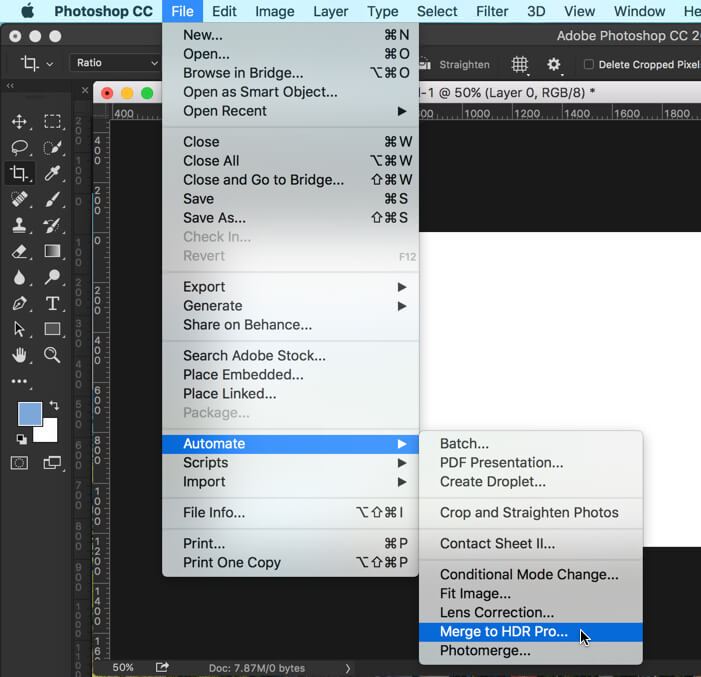Select the Spot Healing Brush tool

(19, 199)
